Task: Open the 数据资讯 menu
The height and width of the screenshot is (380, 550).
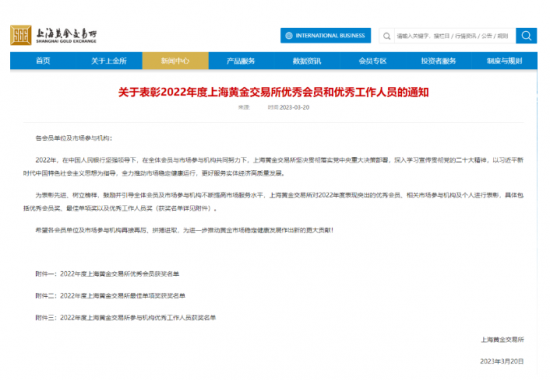Action: [307, 61]
